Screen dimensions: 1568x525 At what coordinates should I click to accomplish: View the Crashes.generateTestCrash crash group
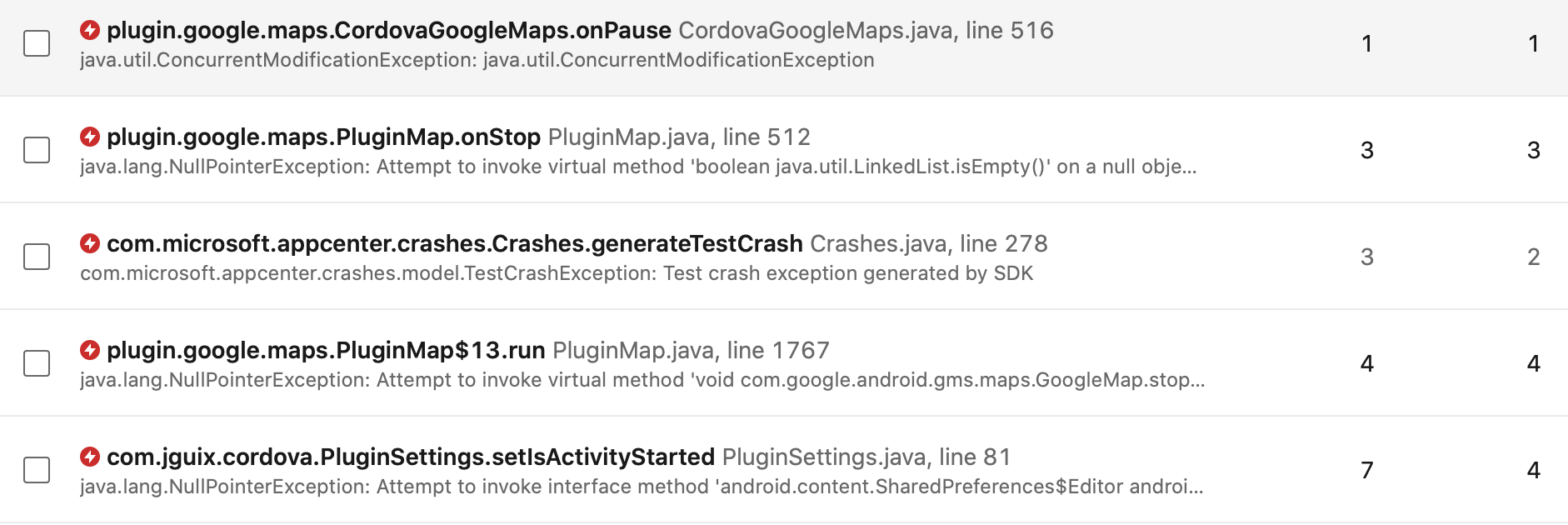click(454, 243)
